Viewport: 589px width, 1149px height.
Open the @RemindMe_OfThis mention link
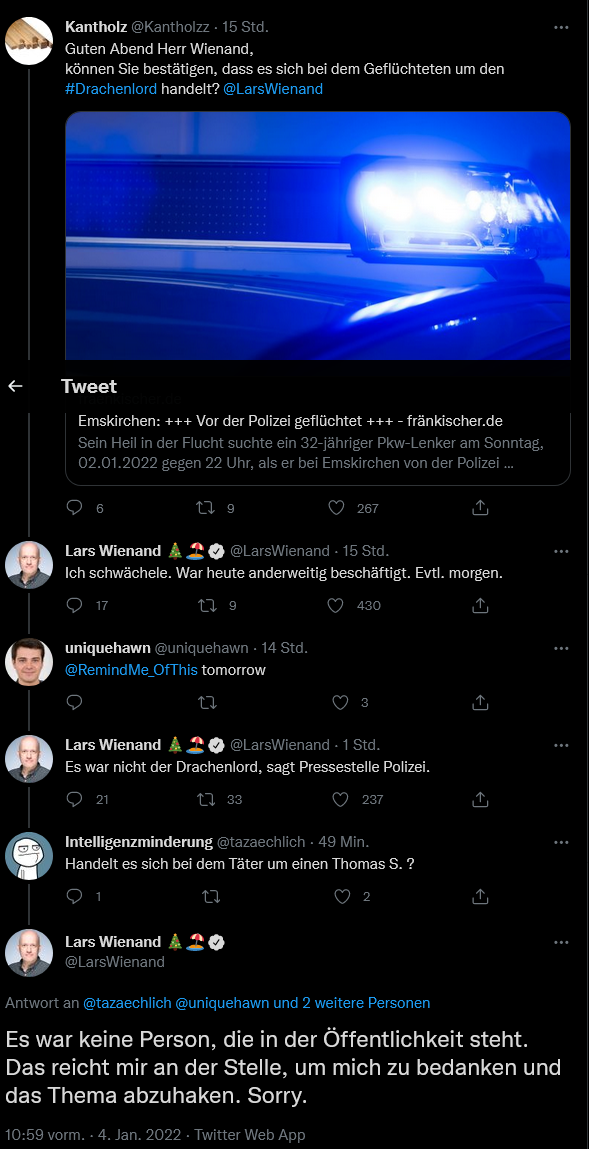pyautogui.click(x=132, y=670)
